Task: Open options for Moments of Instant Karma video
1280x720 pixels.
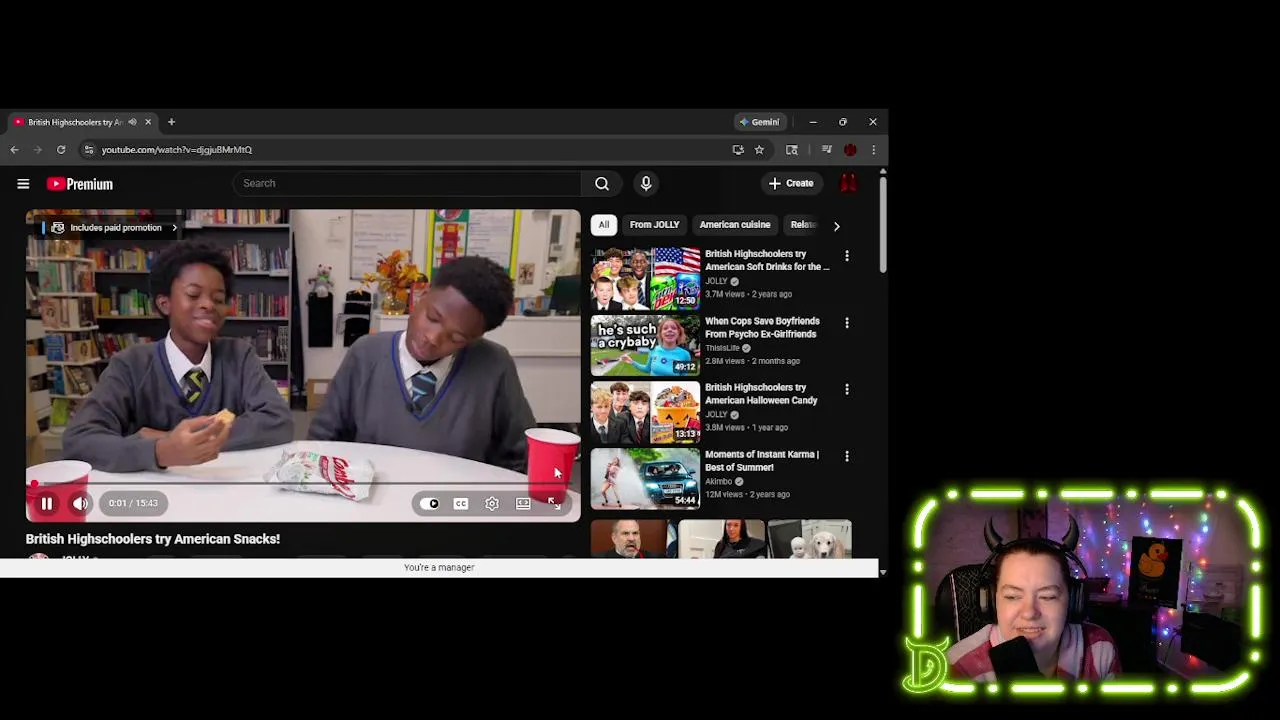Action: tap(847, 456)
